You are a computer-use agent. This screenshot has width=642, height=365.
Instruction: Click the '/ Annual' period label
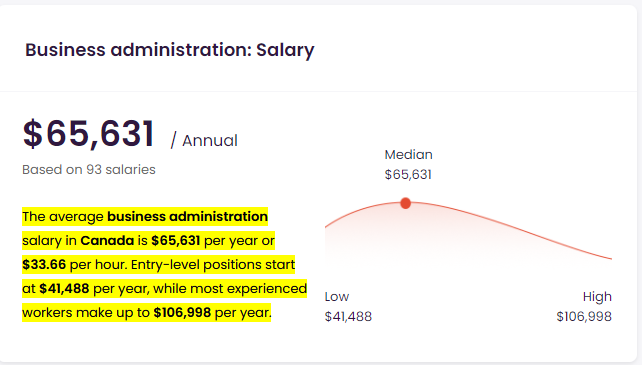(x=204, y=141)
